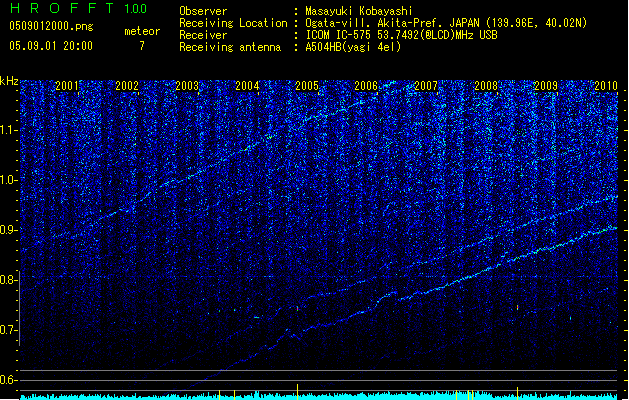Select the file name 0509012000.png

[51, 27]
